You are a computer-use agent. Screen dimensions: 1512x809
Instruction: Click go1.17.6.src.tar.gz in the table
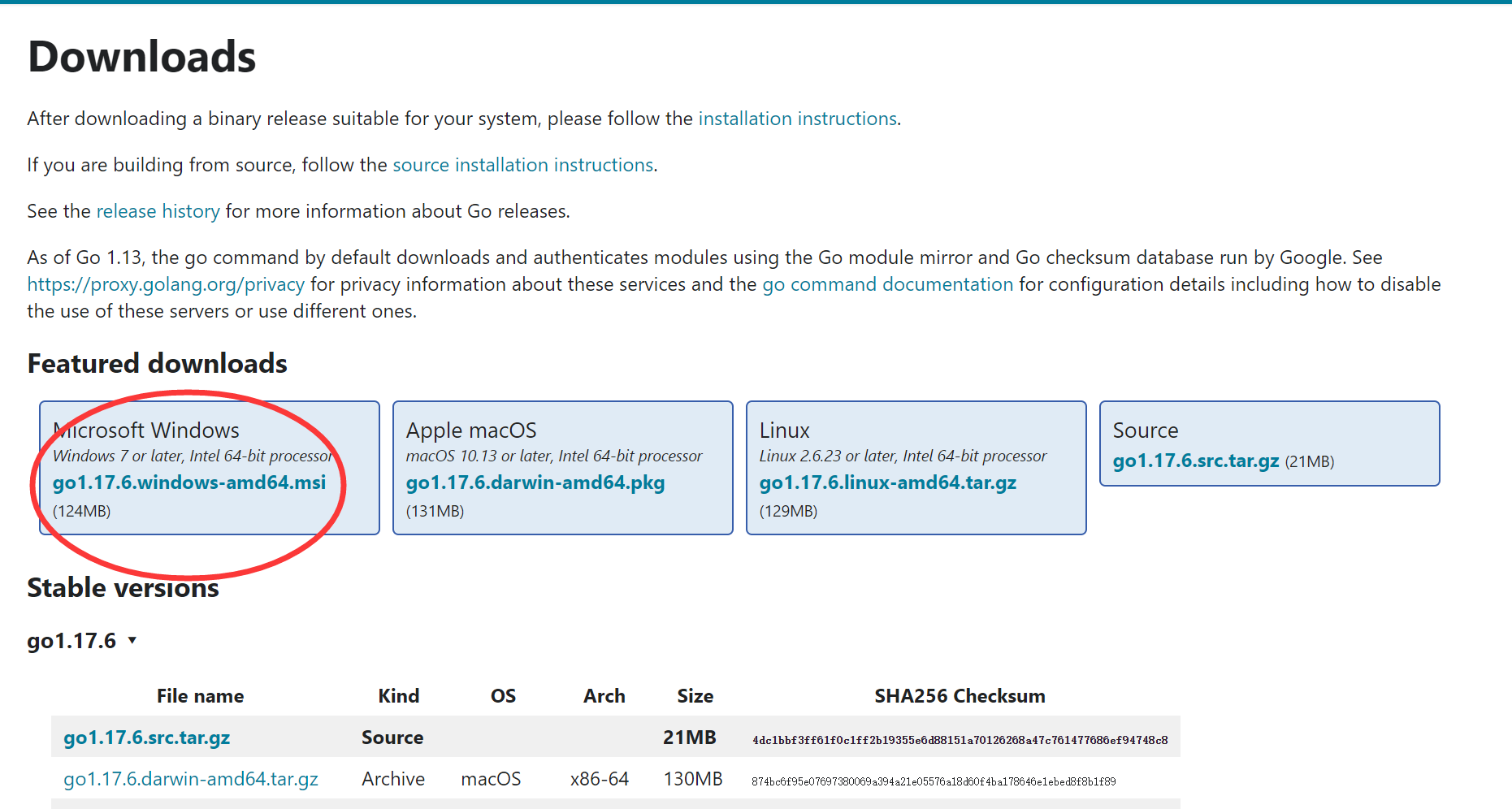point(147,738)
